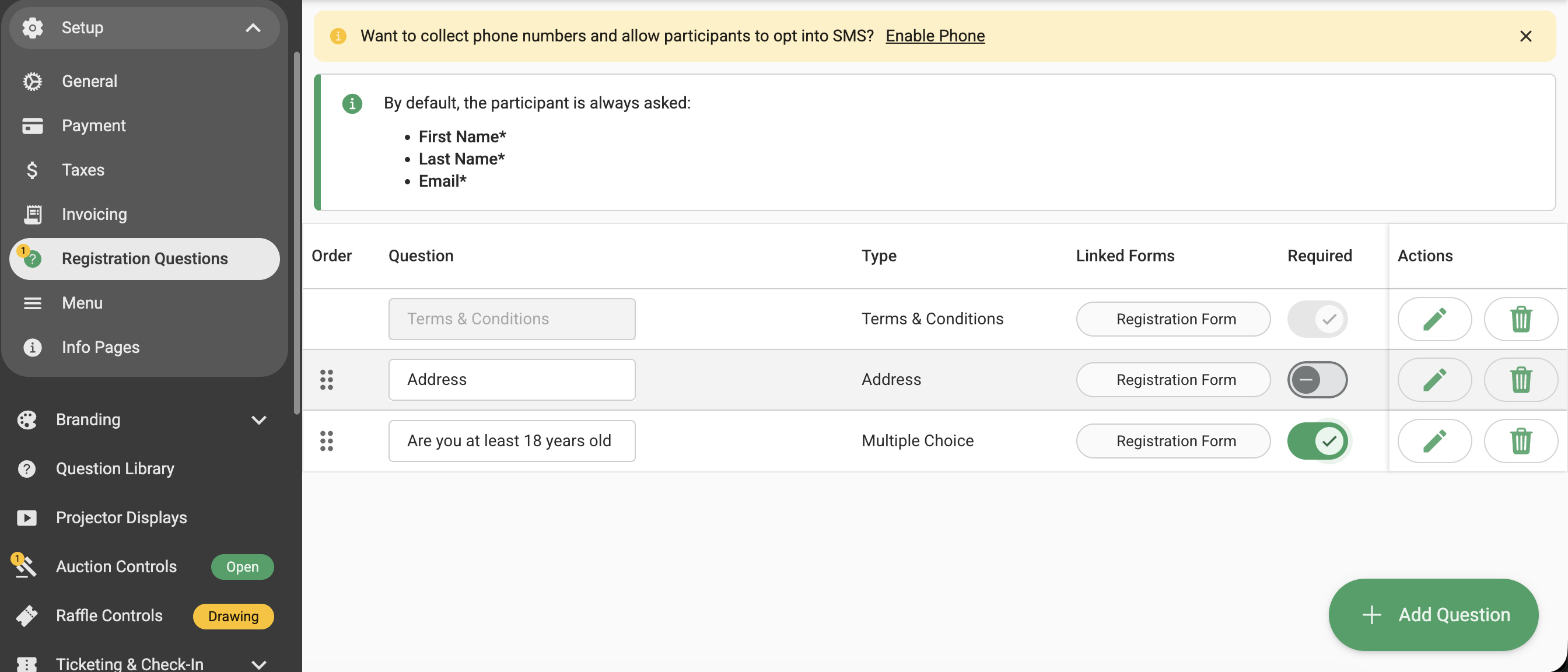
Task: Click trash icon for 18 years old question
Action: 1521,440
